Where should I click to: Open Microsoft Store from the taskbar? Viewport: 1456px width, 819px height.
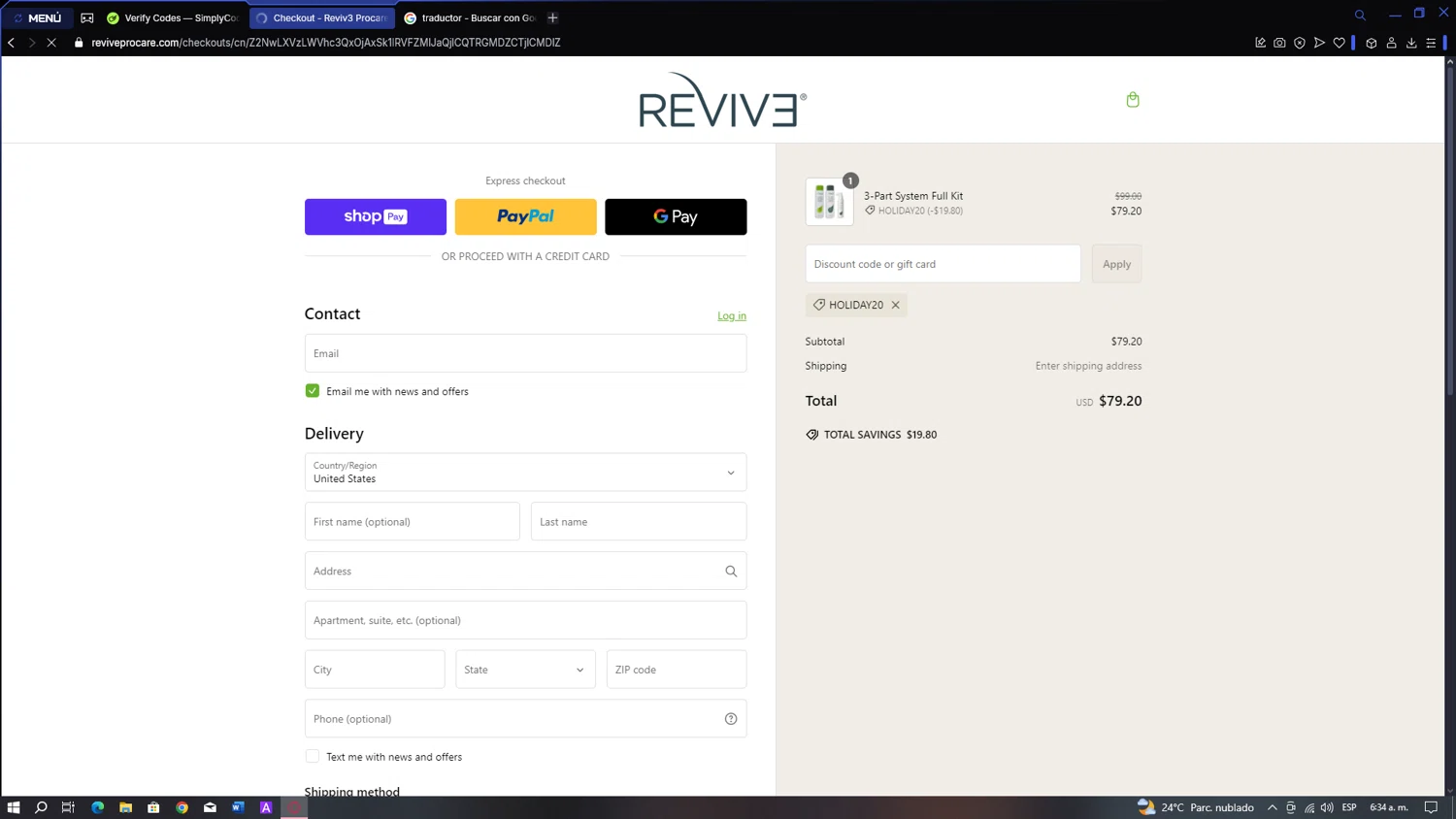153,807
